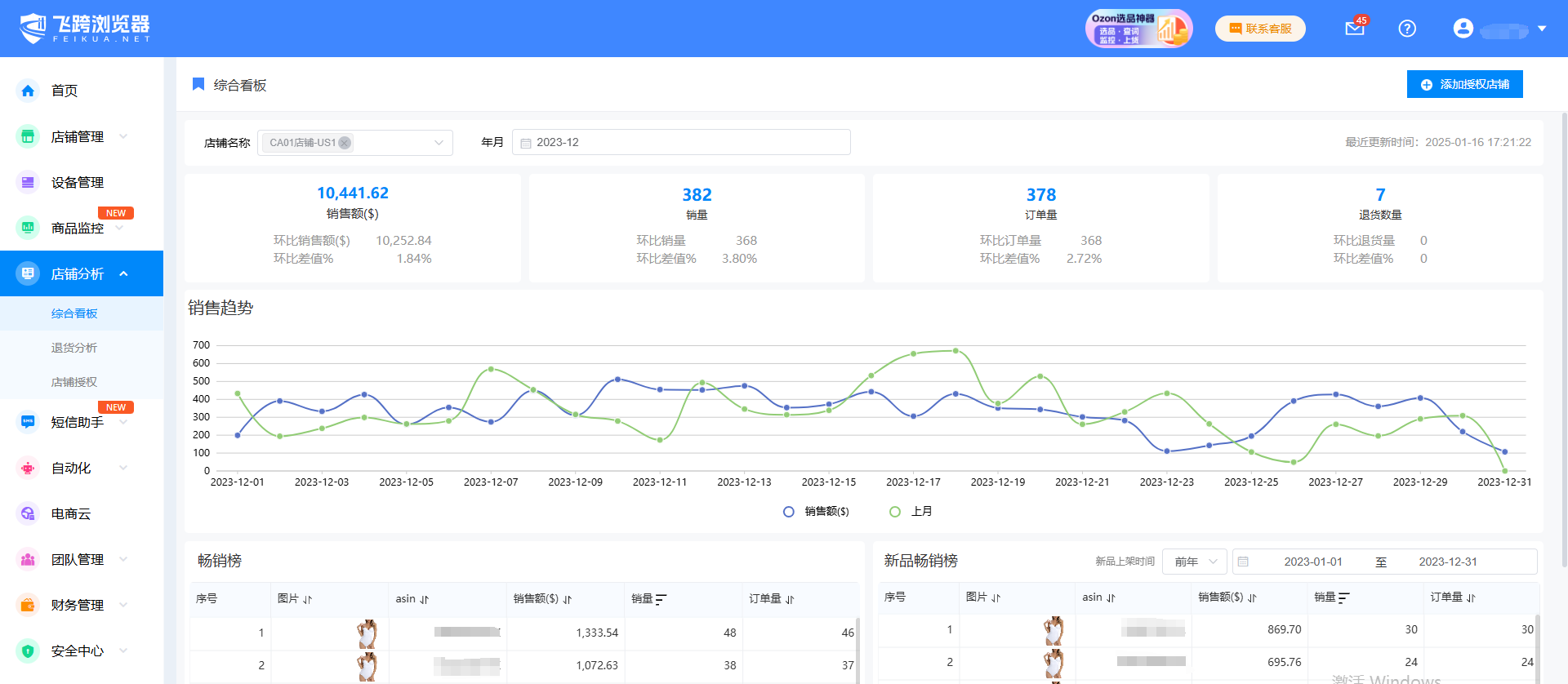Viewport: 1568px width, 684px height.
Task: Click the 添加授权店铺 button
Action: click(x=1464, y=84)
